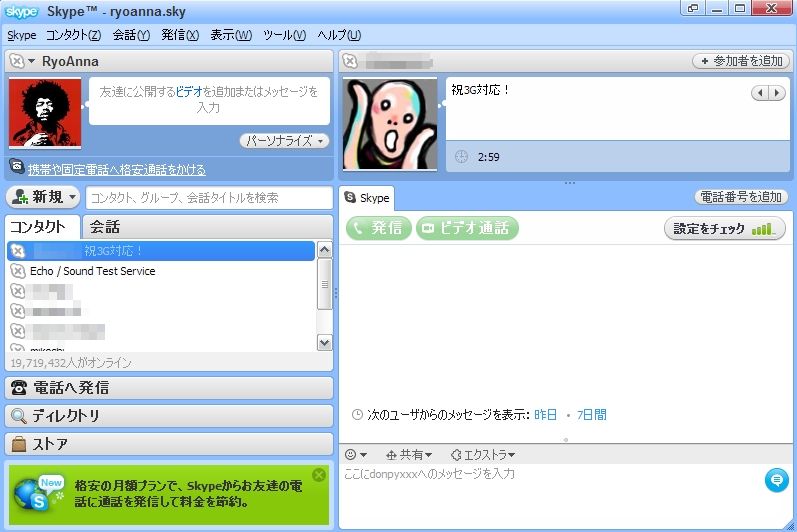Click the status icon in conversation header
797x532 pixels.
coord(350,61)
